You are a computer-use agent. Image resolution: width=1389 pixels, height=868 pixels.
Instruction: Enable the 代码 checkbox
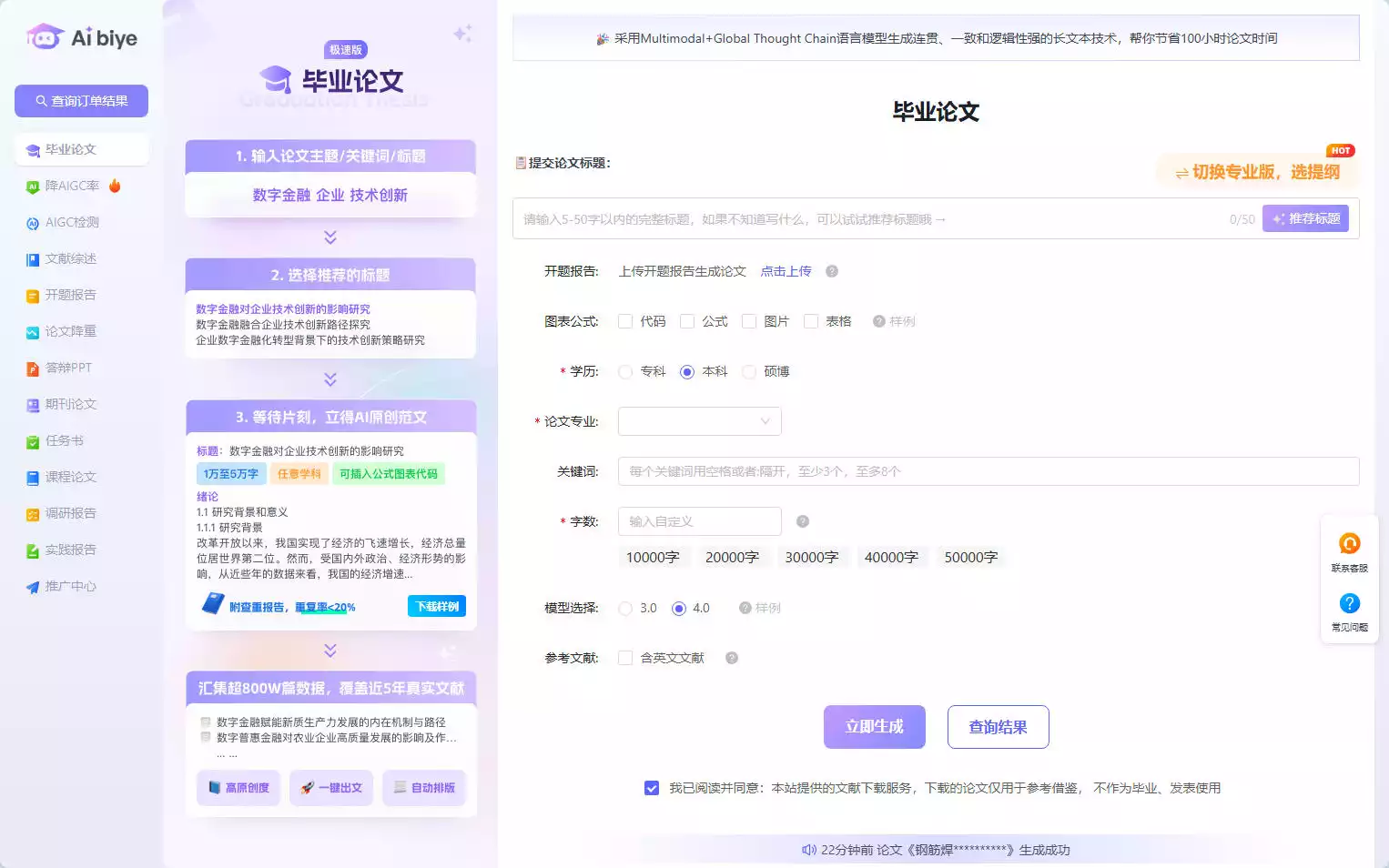(625, 321)
